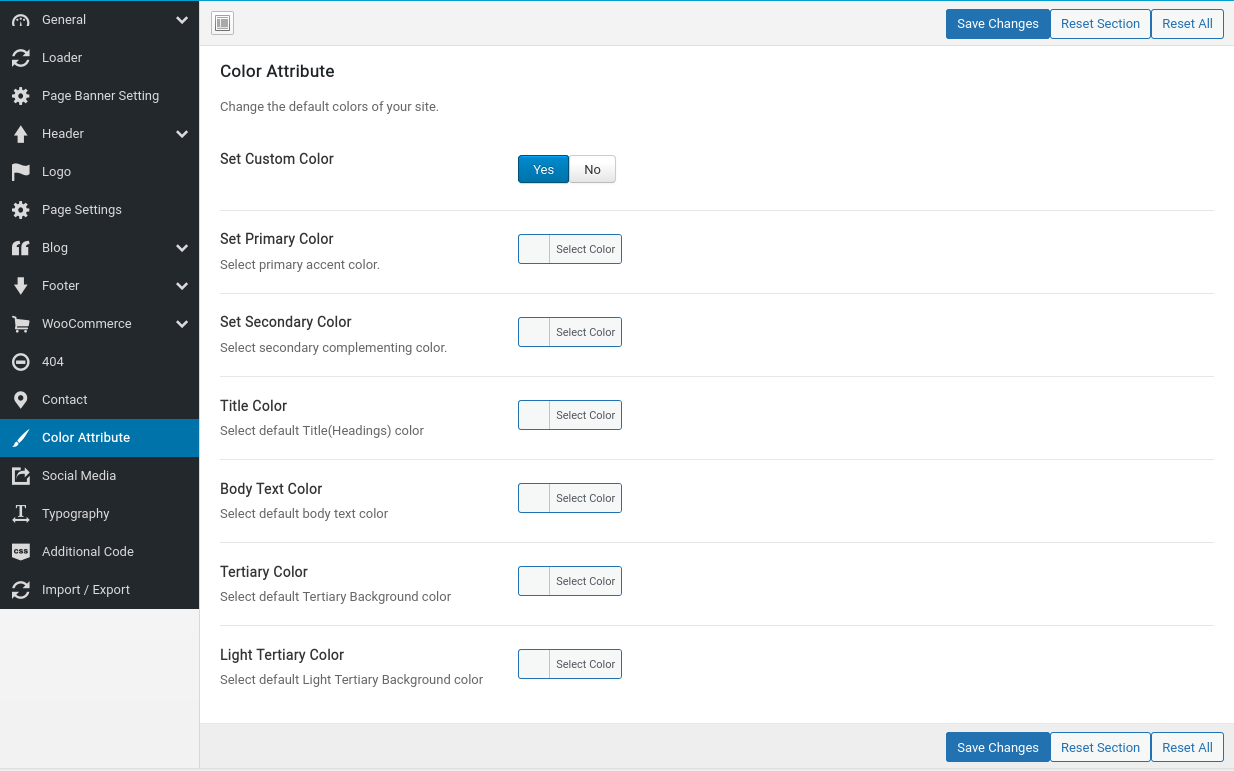This screenshot has height=771, width=1234.
Task: Open the Additional Code section
Action: click(x=99, y=552)
